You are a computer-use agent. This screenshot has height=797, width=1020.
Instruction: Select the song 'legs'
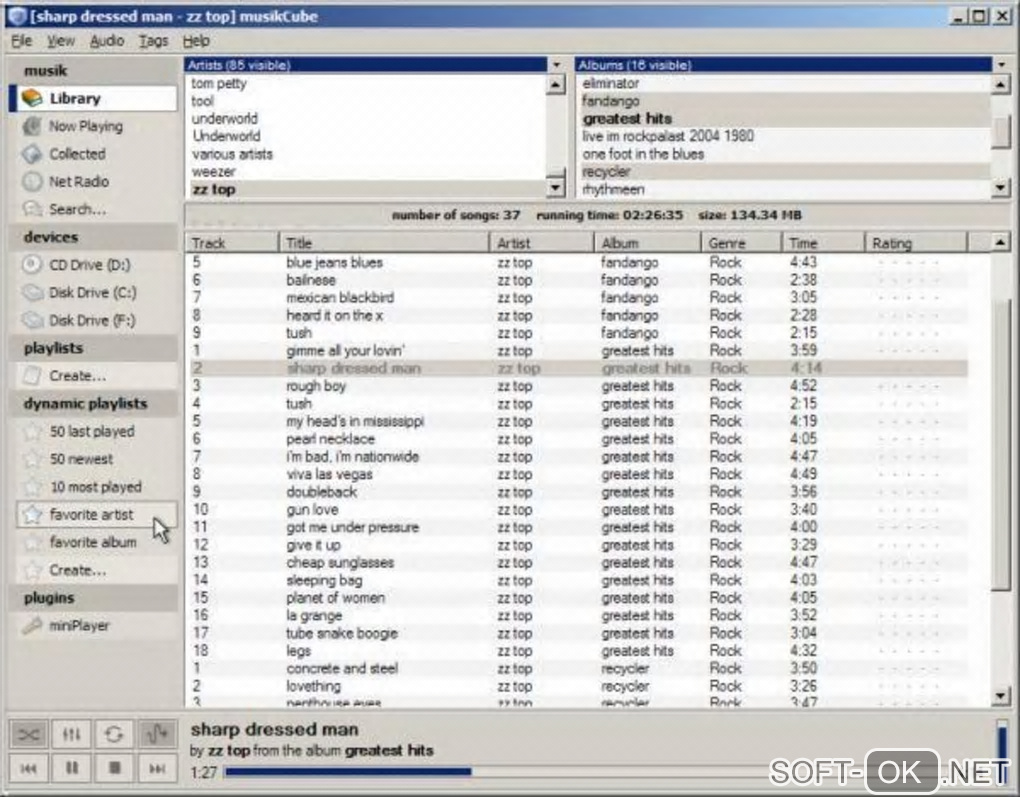pyautogui.click(x=577, y=651)
